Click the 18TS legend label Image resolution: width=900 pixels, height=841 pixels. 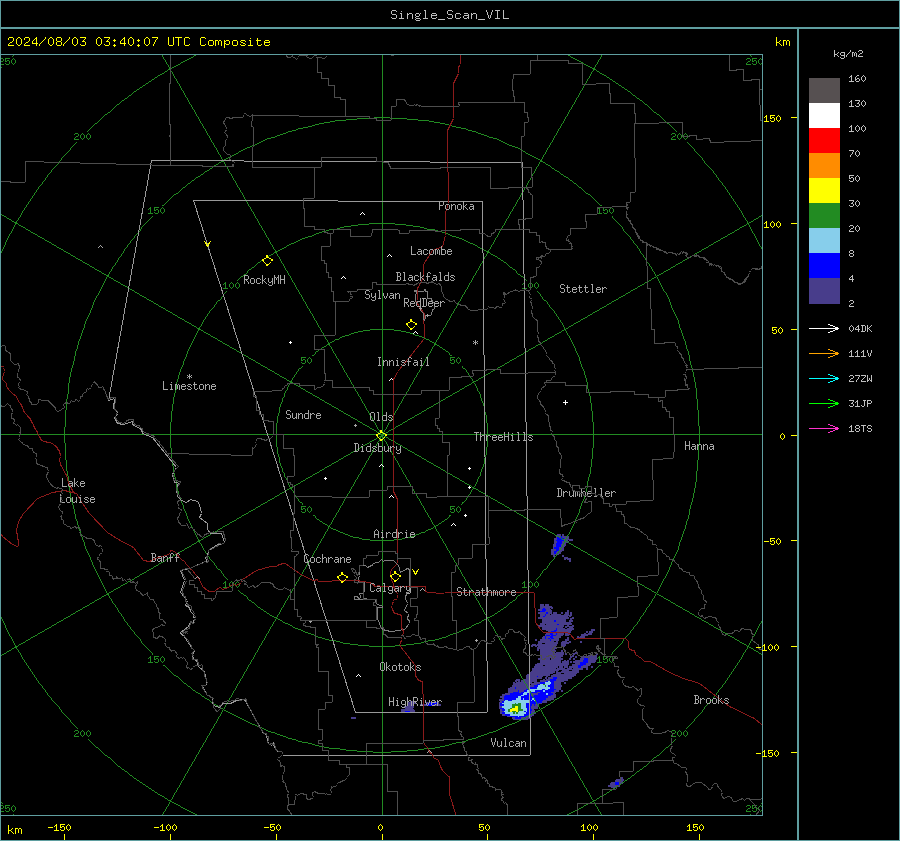coord(860,429)
